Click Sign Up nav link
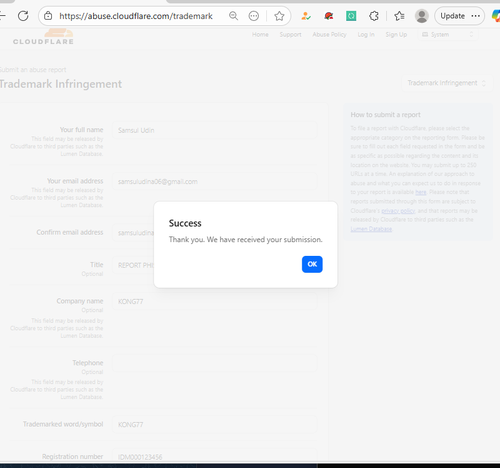500x468 pixels. tap(396, 34)
